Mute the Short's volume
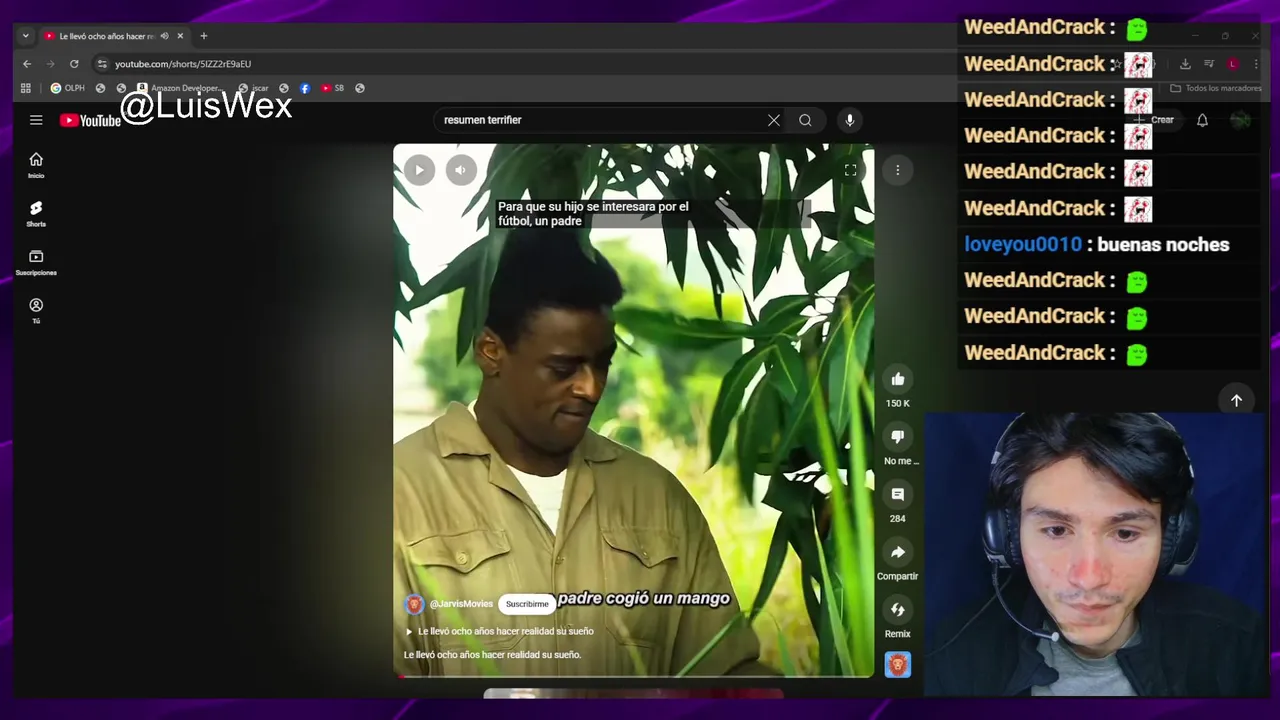 click(x=460, y=170)
